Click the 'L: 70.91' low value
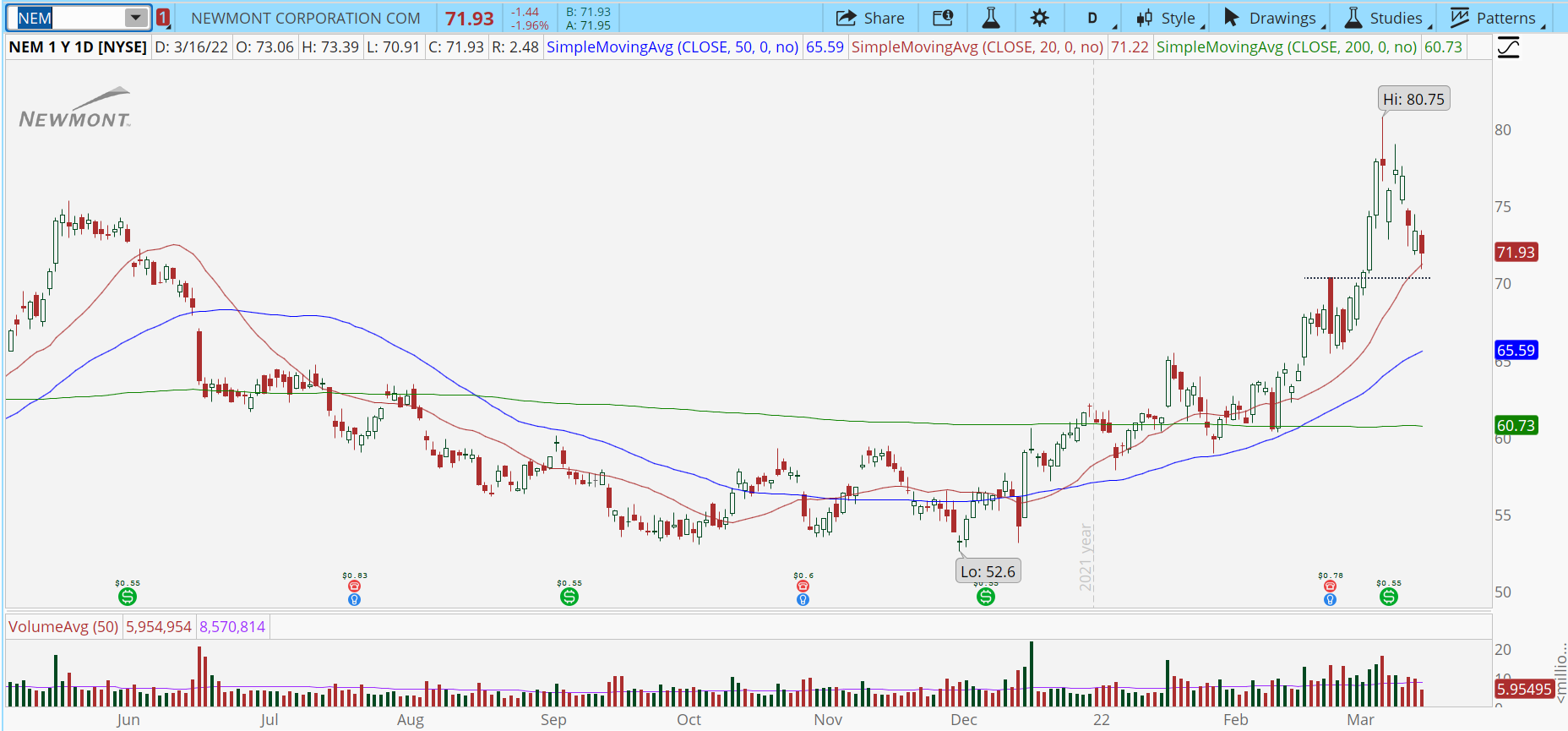The height and width of the screenshot is (731, 1568). [394, 47]
